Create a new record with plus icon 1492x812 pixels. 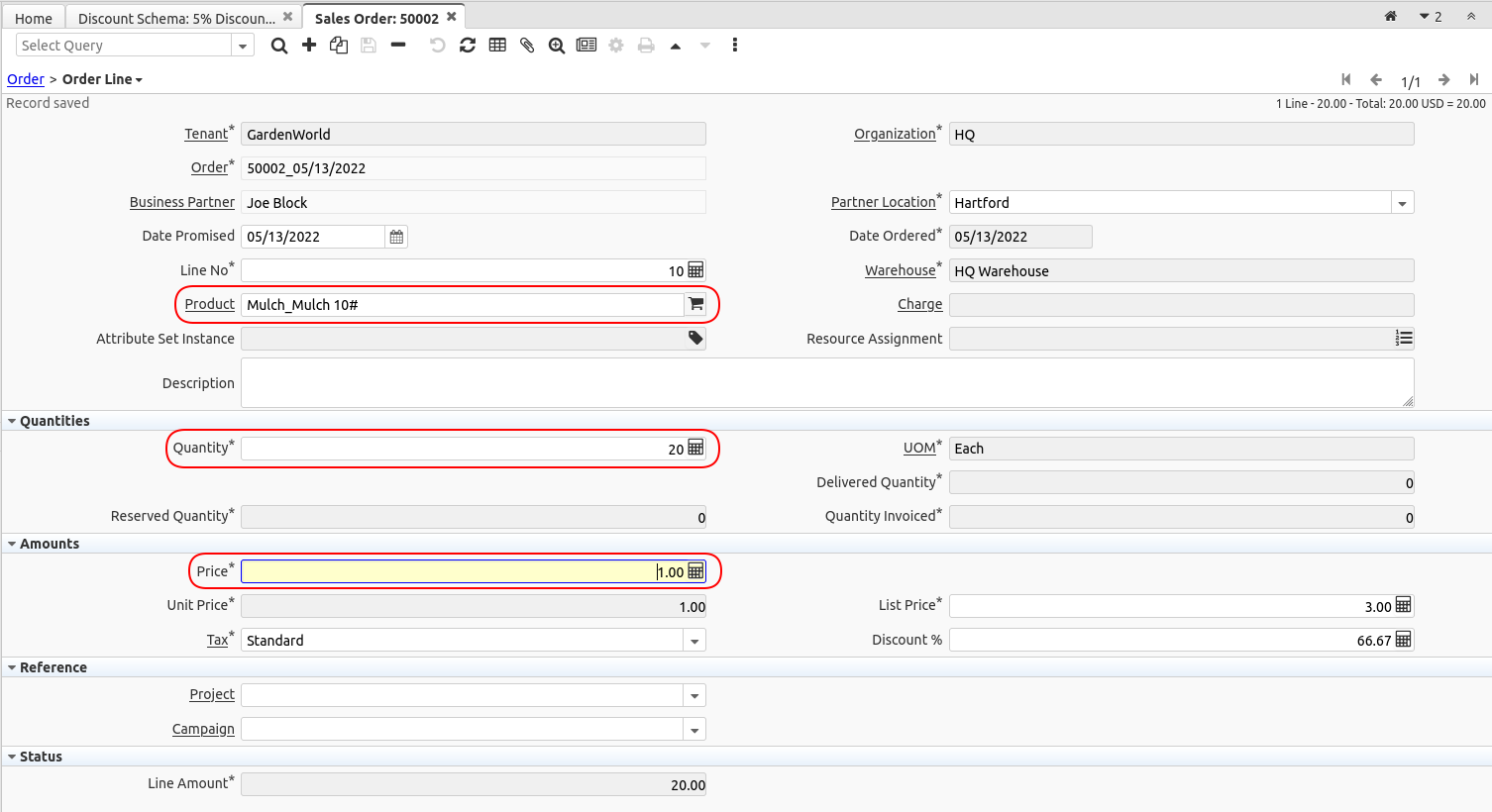[309, 46]
